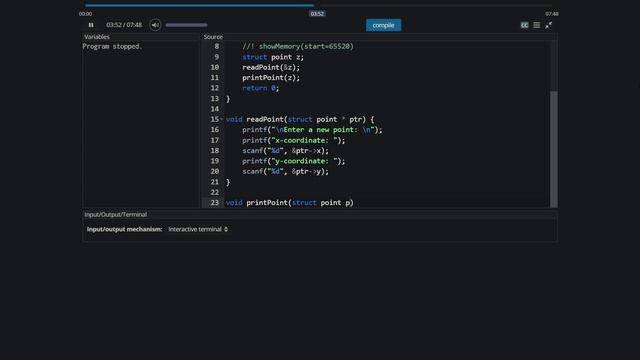Click void printPoint declaration line 23
The width and height of the screenshot is (640, 360).
click(289, 203)
